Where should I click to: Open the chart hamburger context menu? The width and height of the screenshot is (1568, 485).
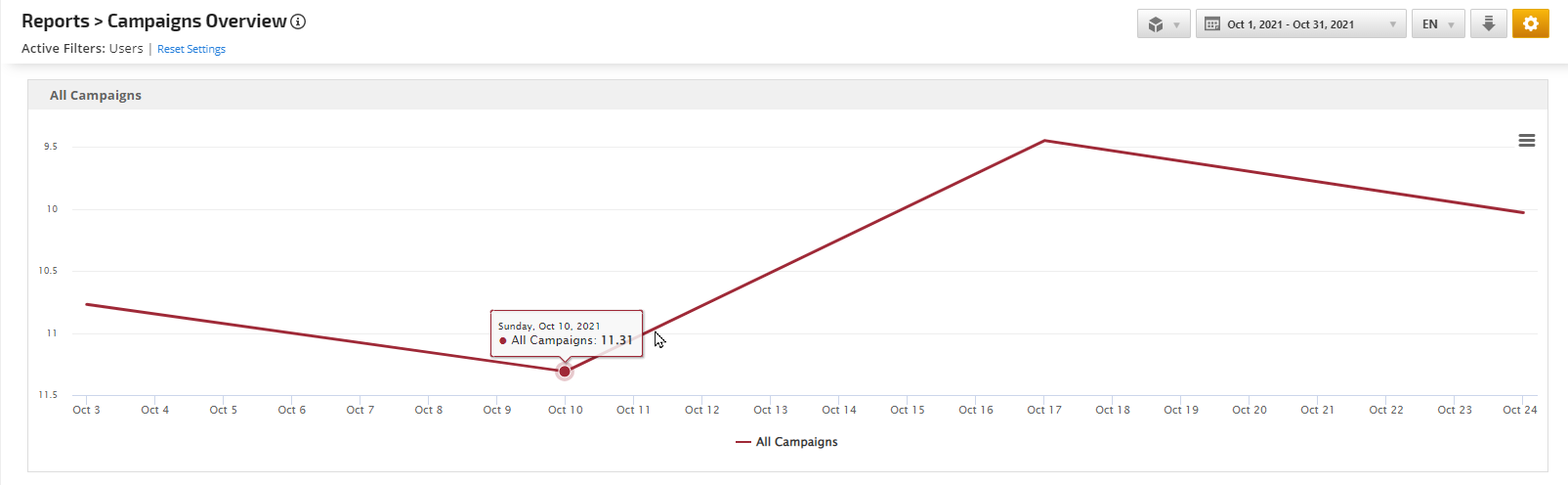click(1526, 141)
